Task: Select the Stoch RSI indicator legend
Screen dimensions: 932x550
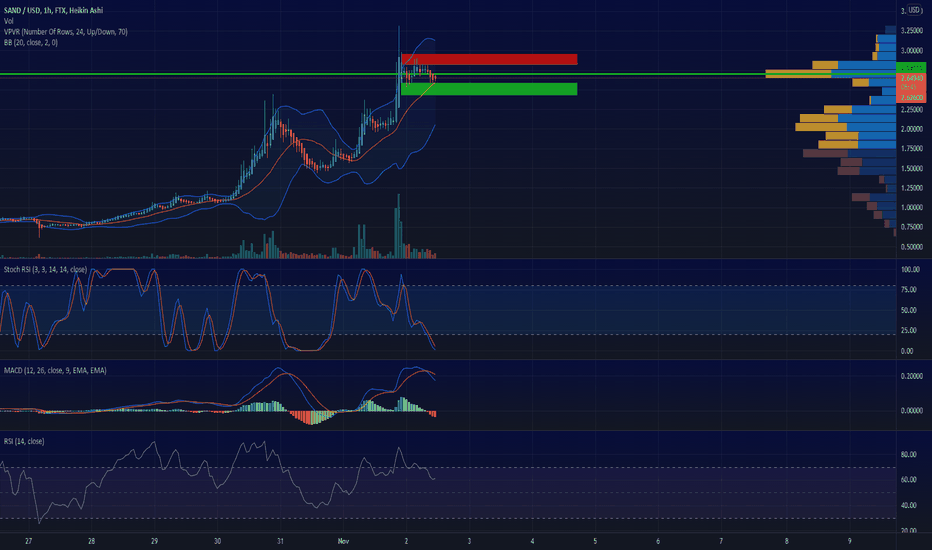Action: coord(45,269)
